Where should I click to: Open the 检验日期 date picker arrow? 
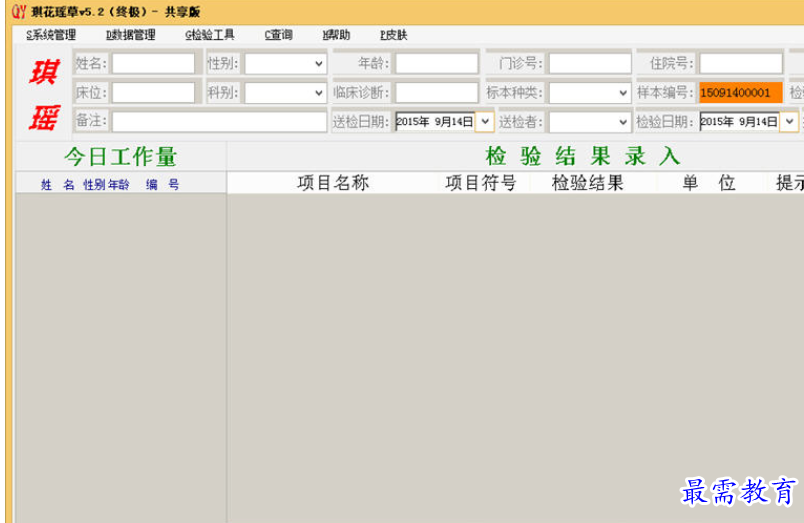789,122
